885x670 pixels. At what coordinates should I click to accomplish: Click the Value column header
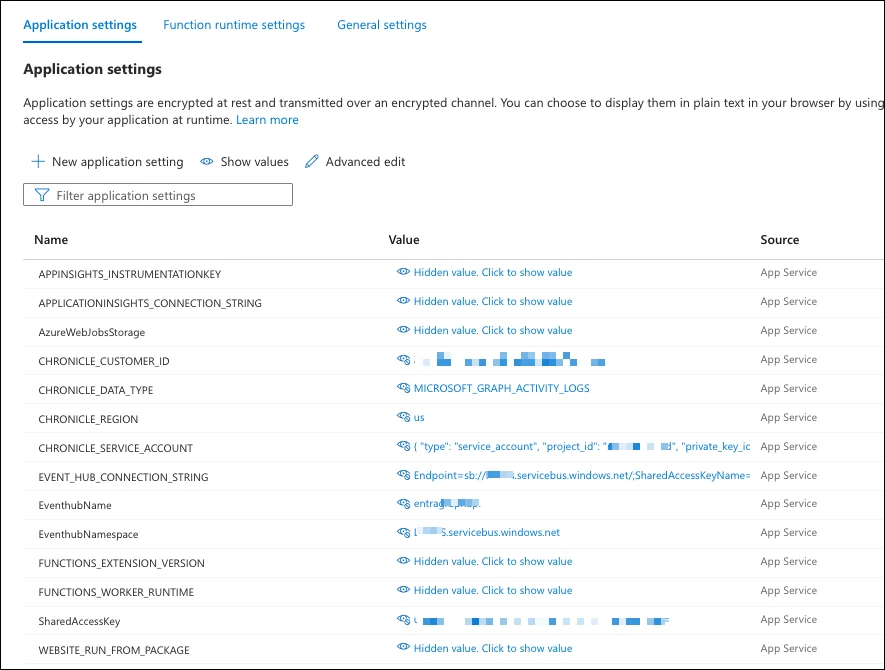tap(404, 240)
